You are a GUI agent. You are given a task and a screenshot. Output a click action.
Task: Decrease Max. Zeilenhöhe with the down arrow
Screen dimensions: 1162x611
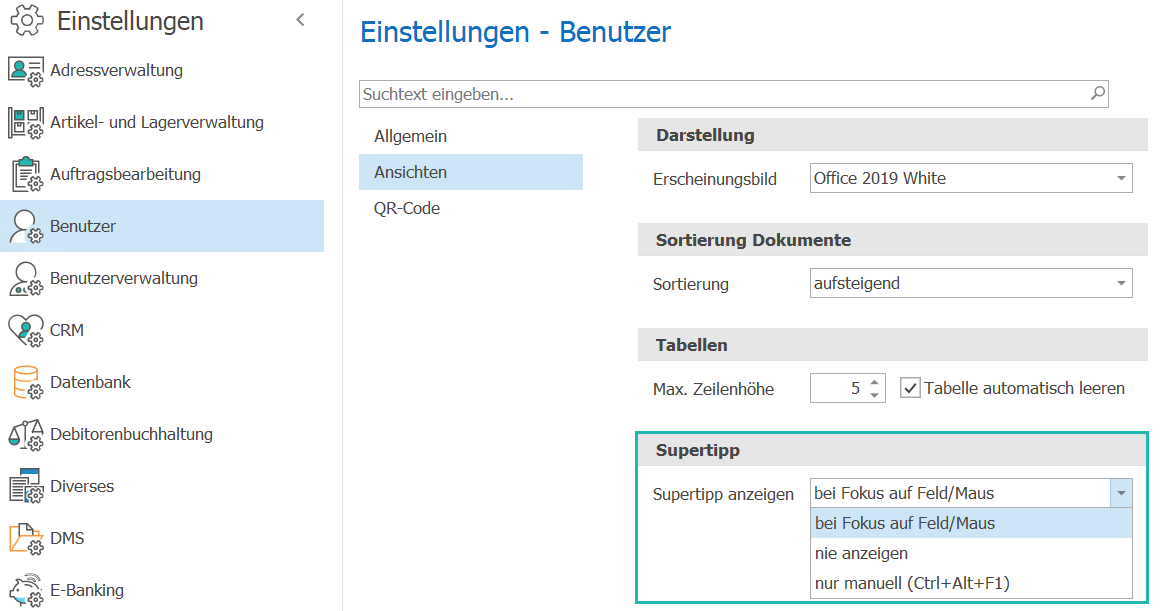tap(875, 395)
